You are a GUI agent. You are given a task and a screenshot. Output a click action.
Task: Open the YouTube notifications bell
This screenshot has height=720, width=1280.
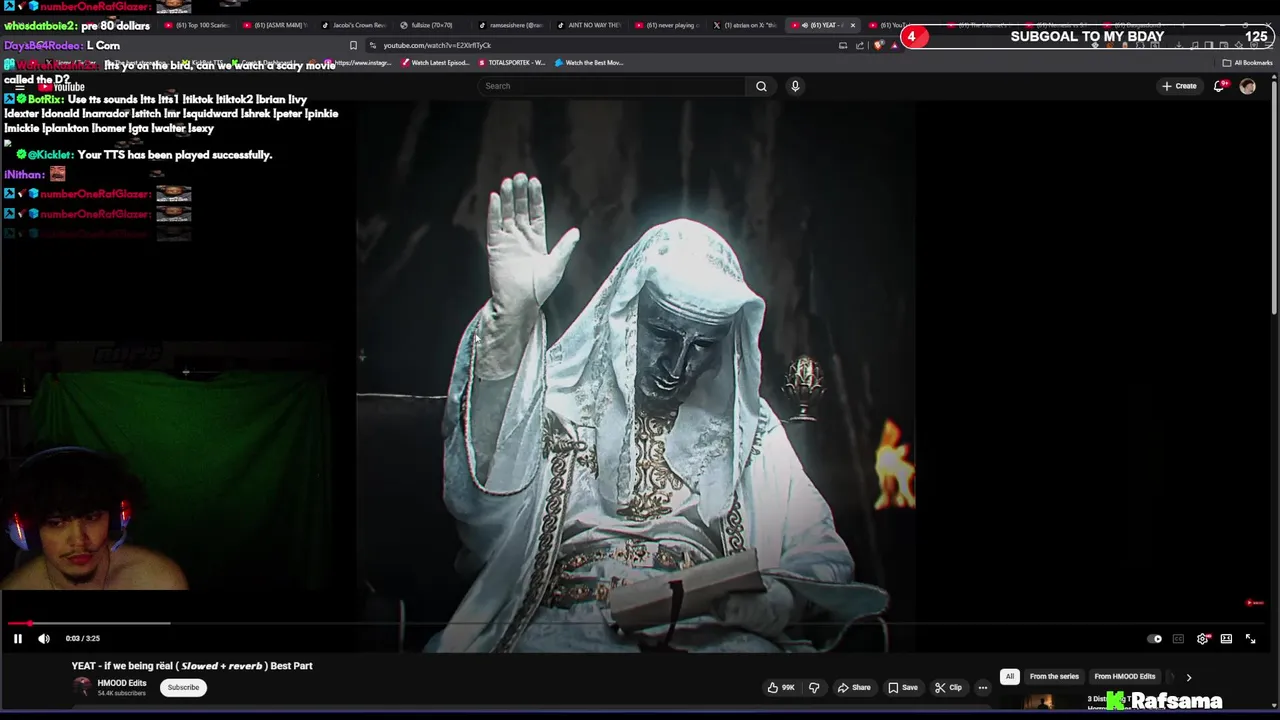coord(1219,86)
